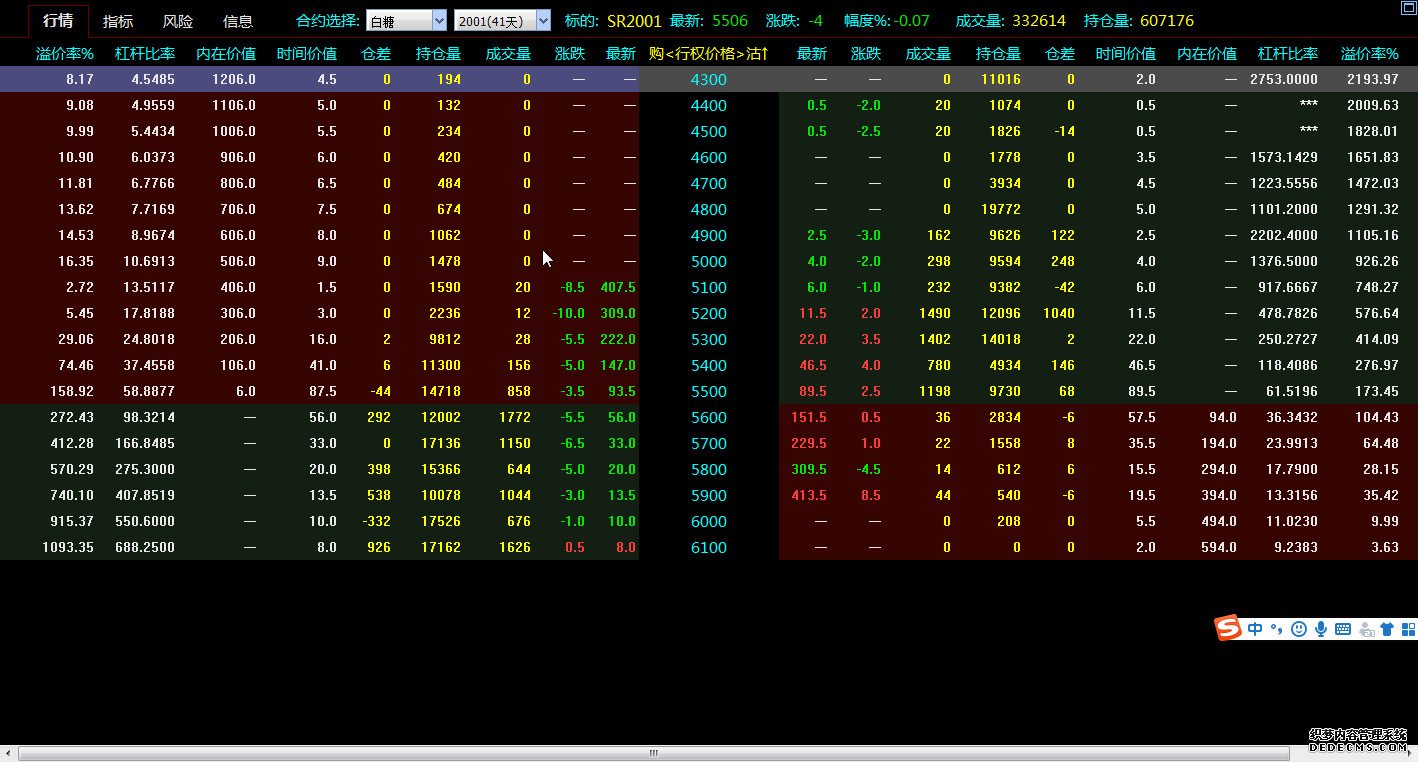Select the 行情 tab

tap(58, 21)
